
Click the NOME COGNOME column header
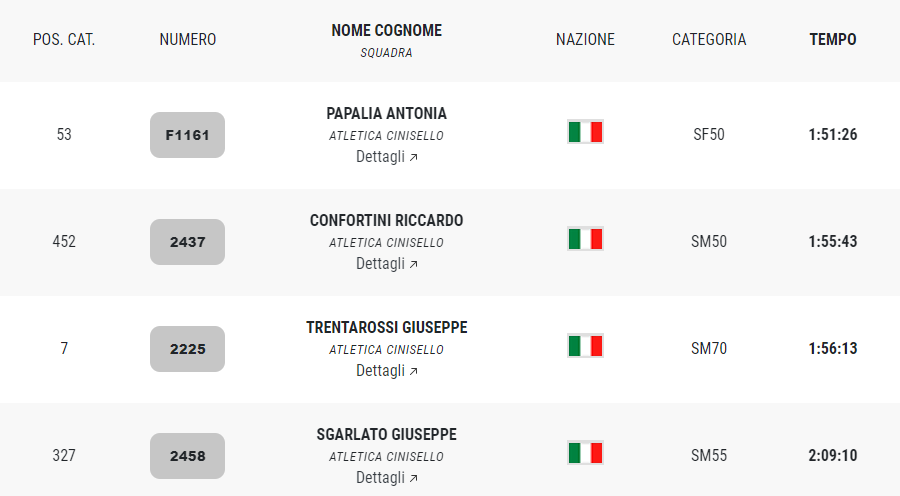[386, 30]
